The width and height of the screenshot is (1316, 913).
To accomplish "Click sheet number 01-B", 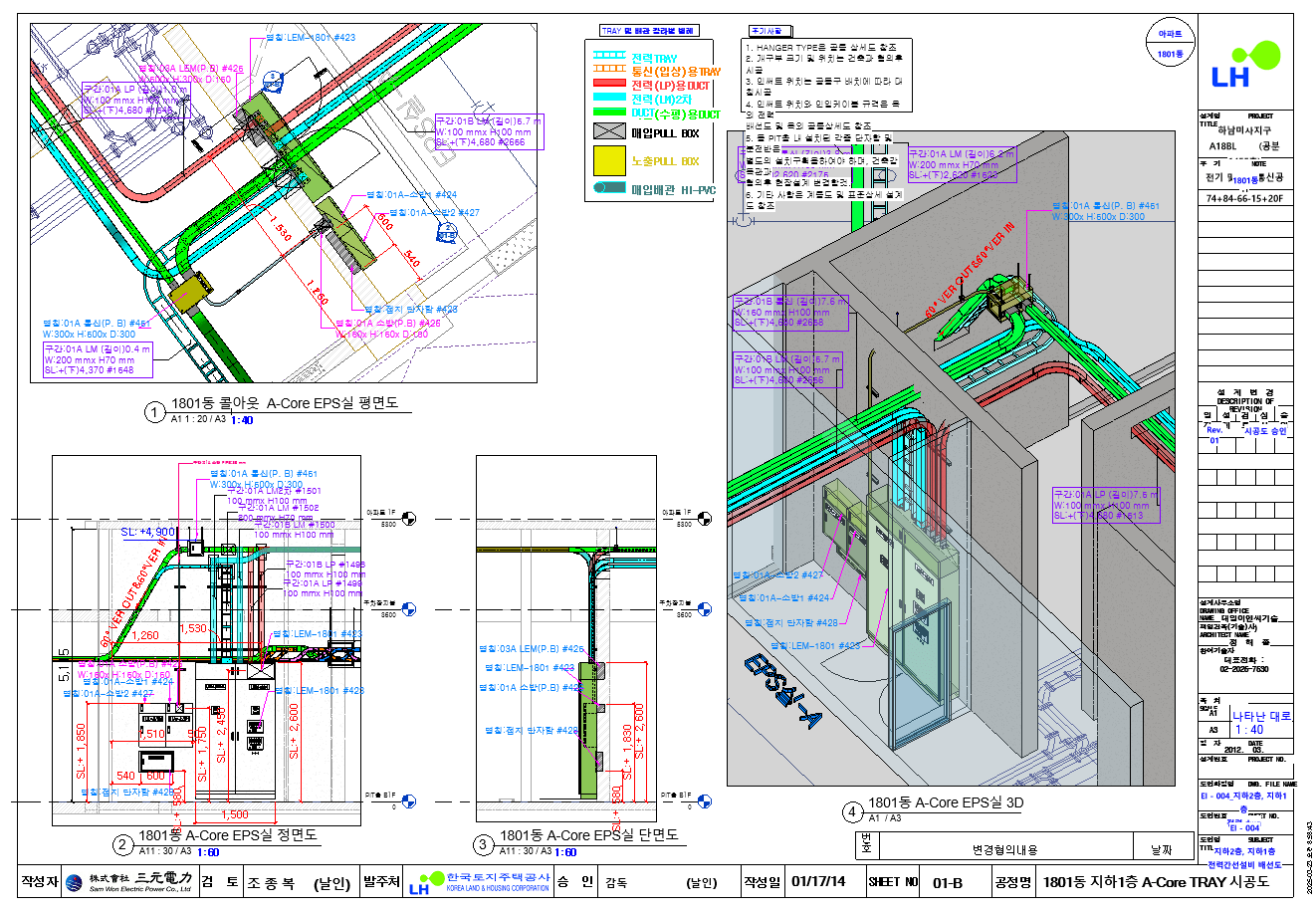I will (948, 882).
